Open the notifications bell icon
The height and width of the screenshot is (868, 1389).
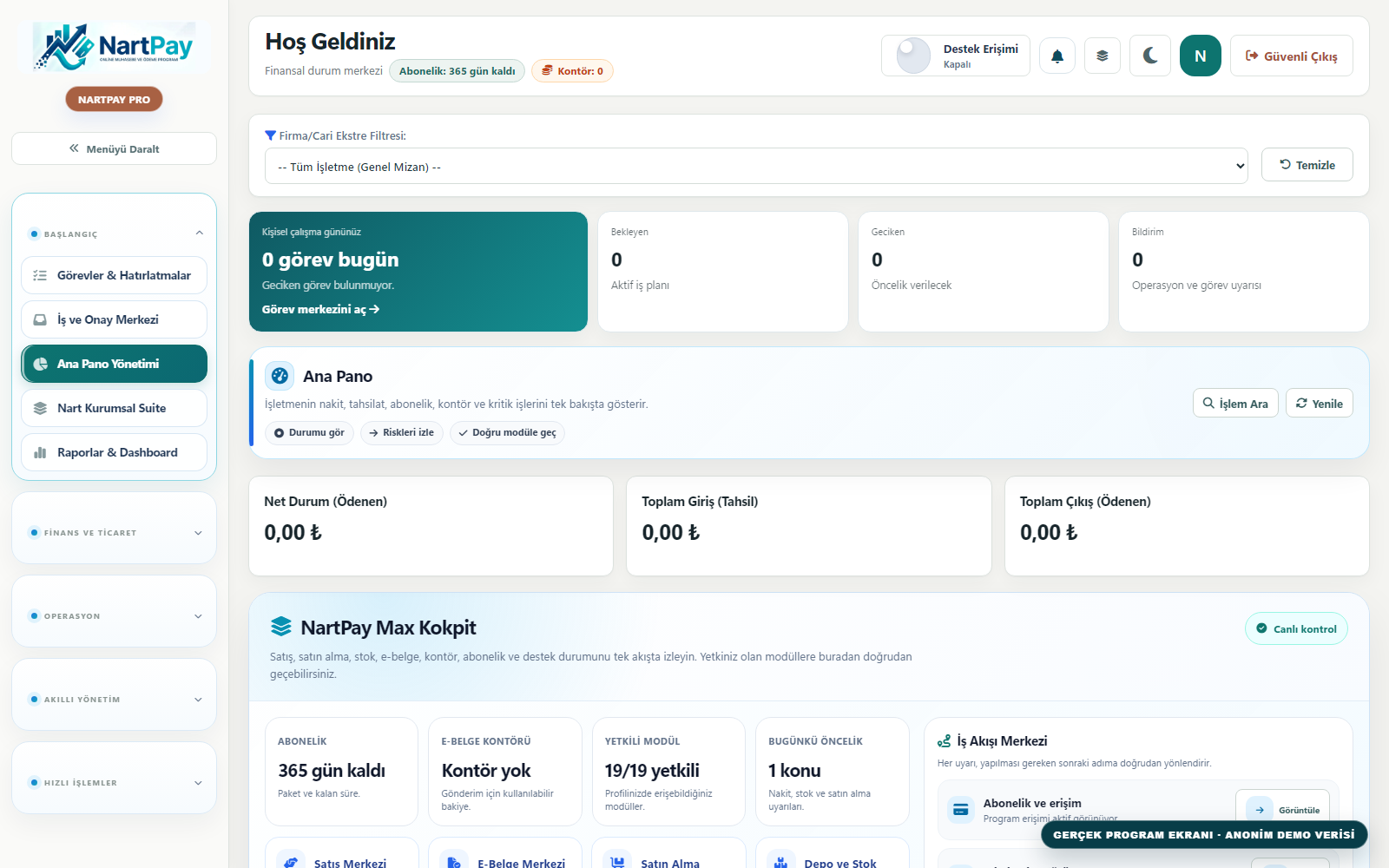click(1057, 56)
